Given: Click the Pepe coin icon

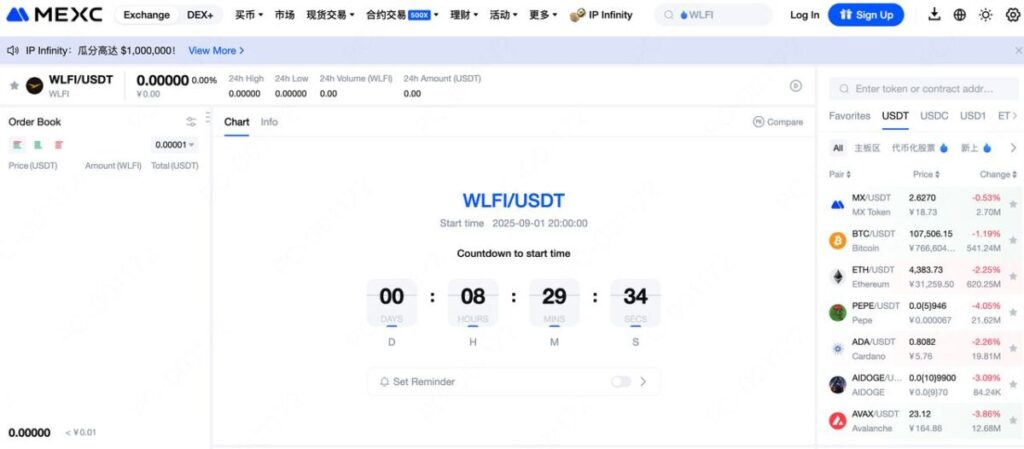Looking at the screenshot, I should point(837,313).
